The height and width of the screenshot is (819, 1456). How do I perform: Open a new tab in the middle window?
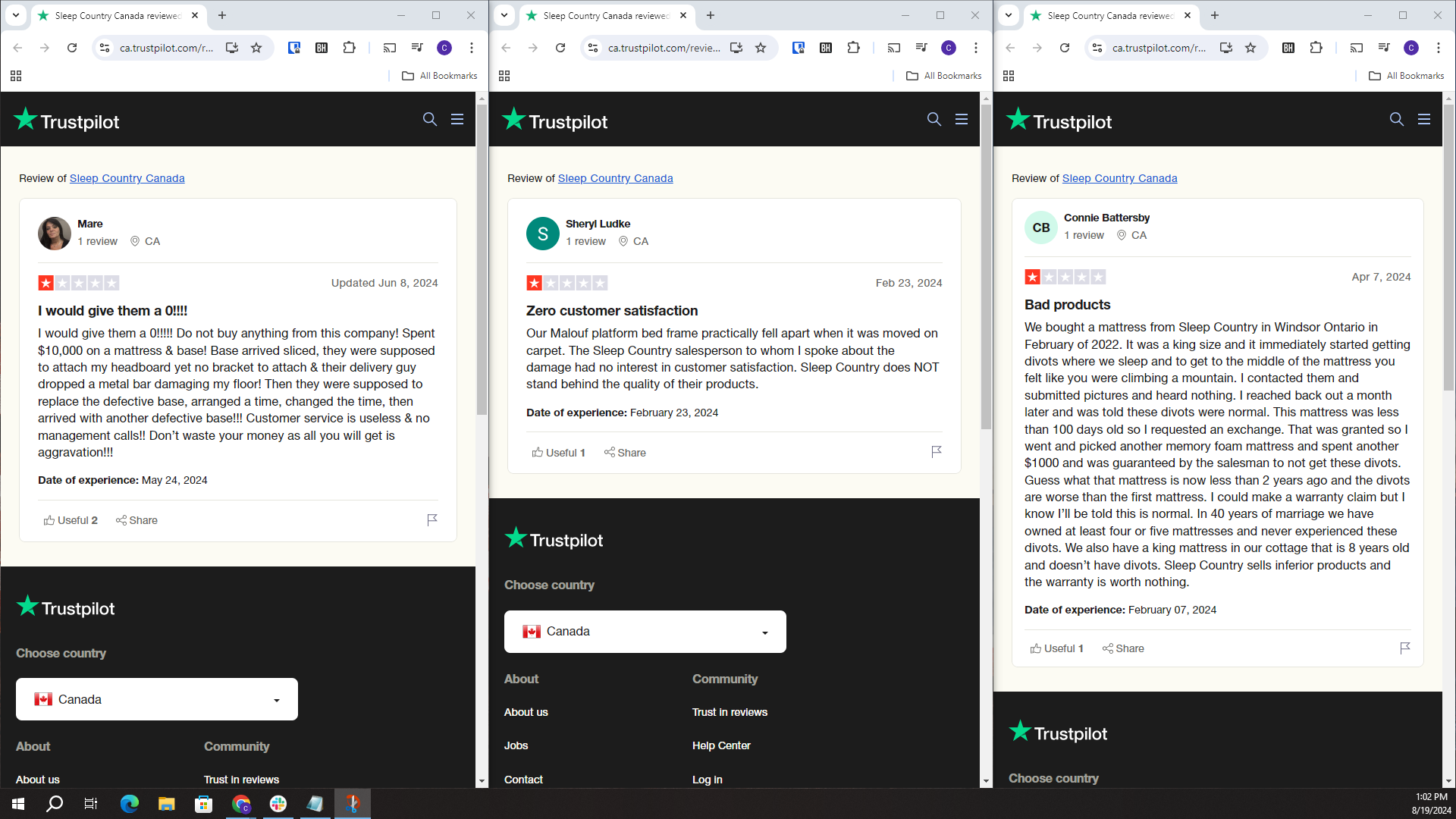click(711, 15)
